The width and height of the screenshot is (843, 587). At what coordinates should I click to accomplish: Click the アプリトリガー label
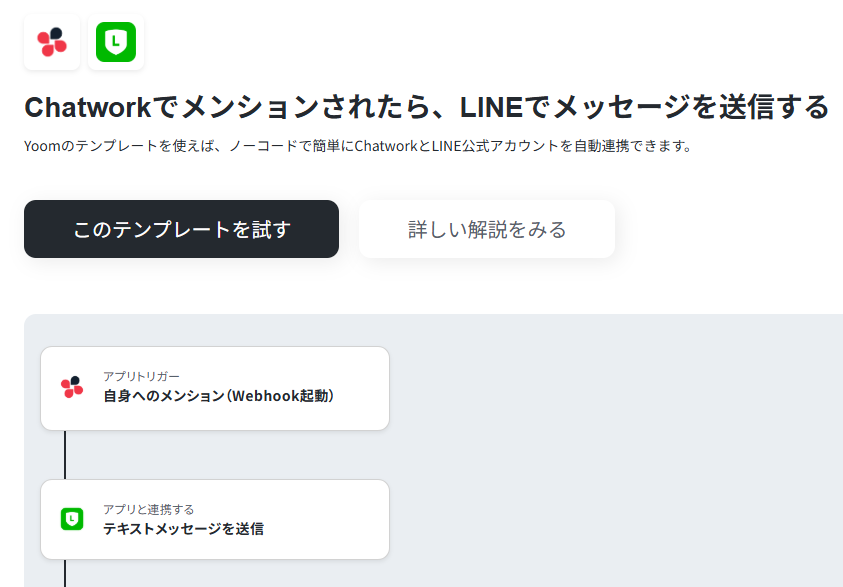click(141, 376)
